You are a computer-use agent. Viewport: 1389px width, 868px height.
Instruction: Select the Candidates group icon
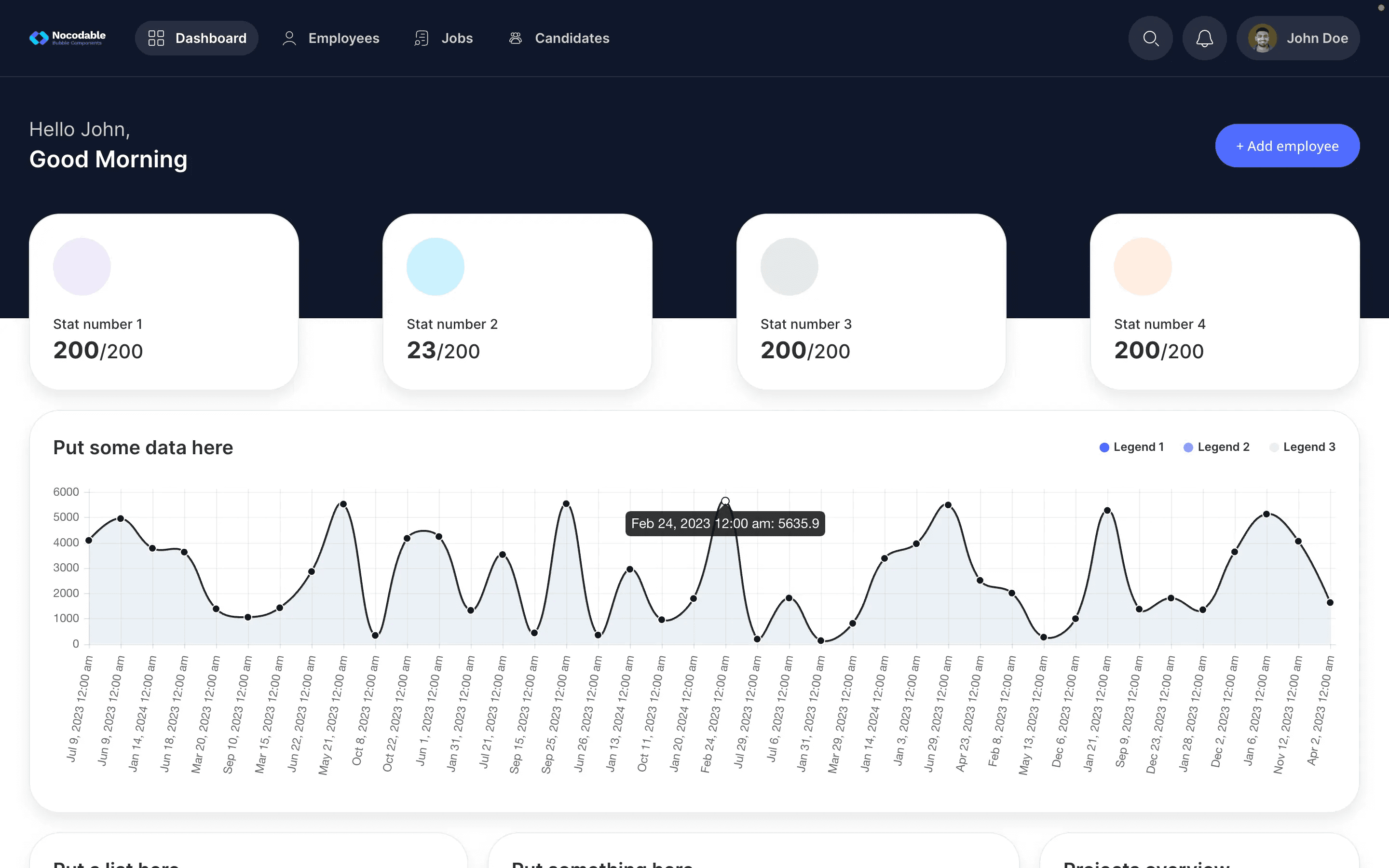(515, 38)
